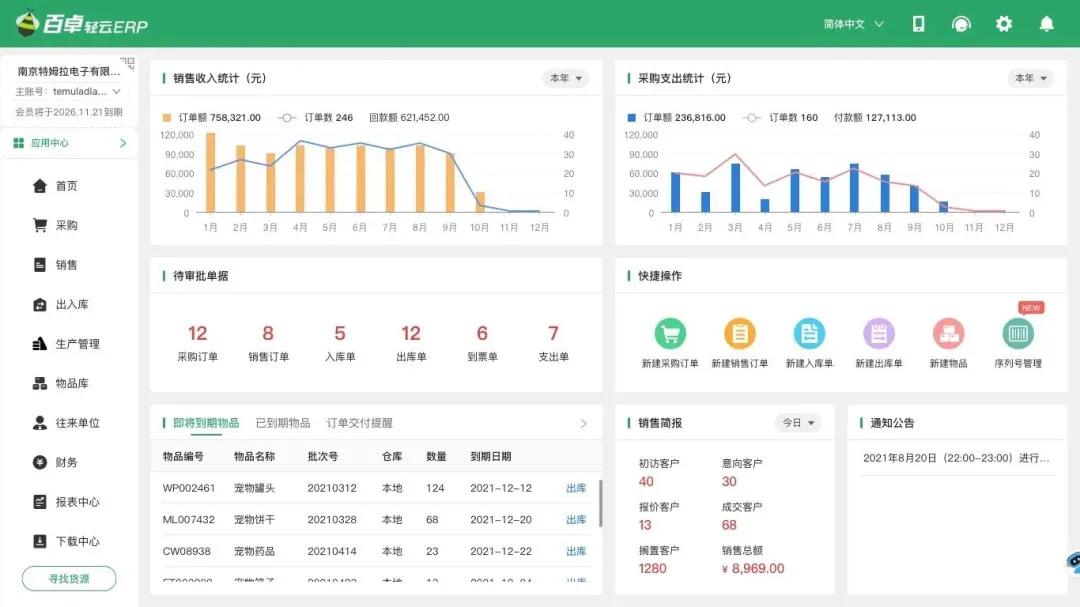Screen dimensions: 1080x607
Task: Open 序列号管理 barcode icon
Action: (1018, 333)
